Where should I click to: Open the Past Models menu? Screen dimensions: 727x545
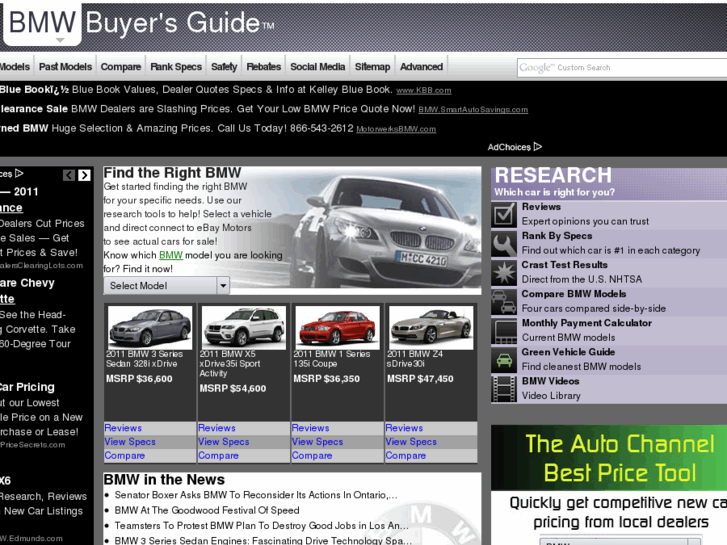coord(65,67)
